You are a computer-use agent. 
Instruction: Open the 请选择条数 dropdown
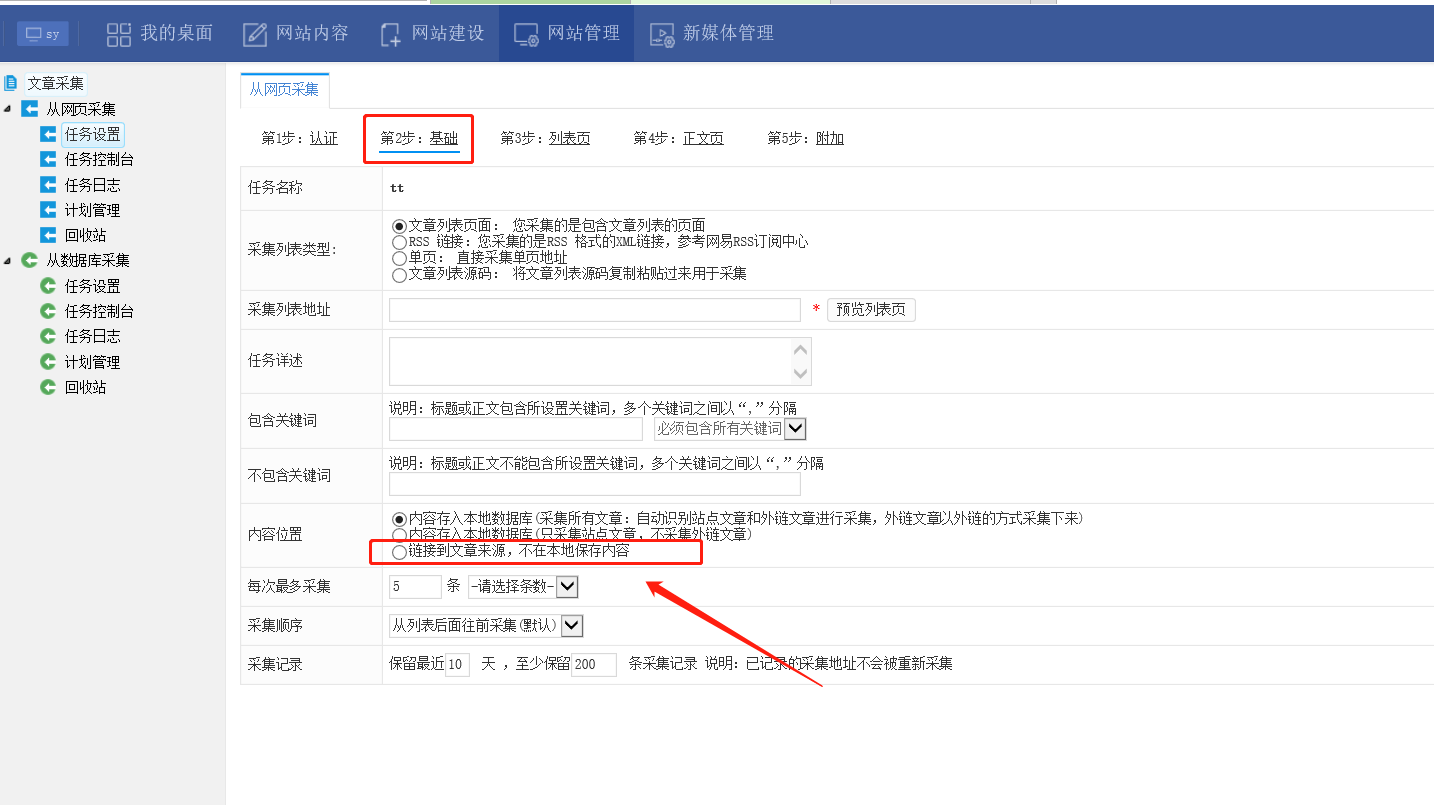pyautogui.click(x=567, y=587)
